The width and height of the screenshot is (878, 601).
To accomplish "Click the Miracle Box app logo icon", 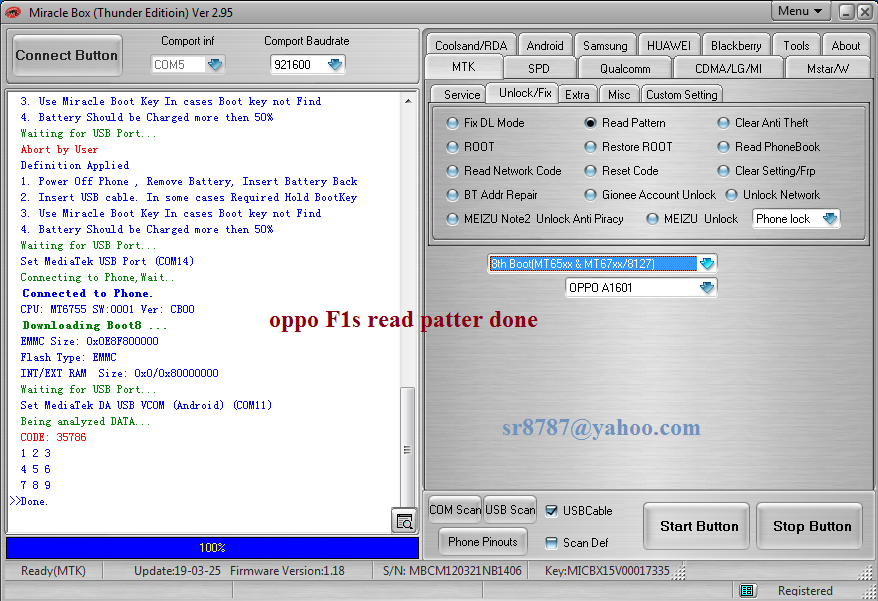I will 13,12.
